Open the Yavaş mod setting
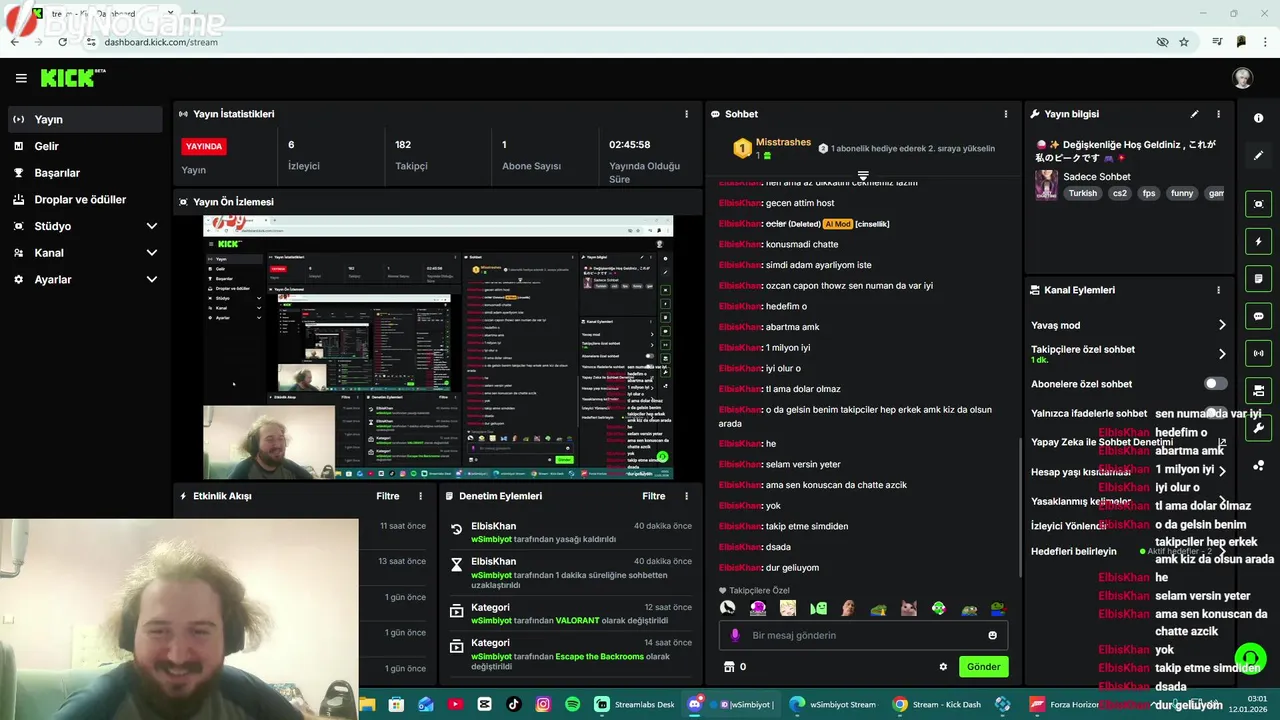 (1129, 325)
